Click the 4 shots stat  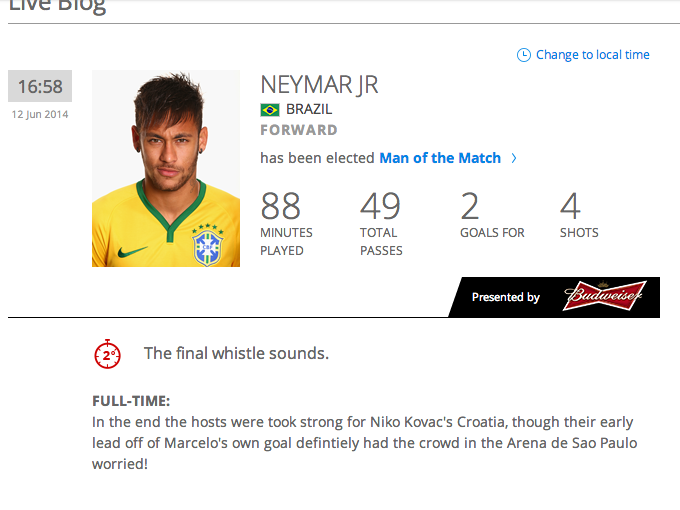579,216
